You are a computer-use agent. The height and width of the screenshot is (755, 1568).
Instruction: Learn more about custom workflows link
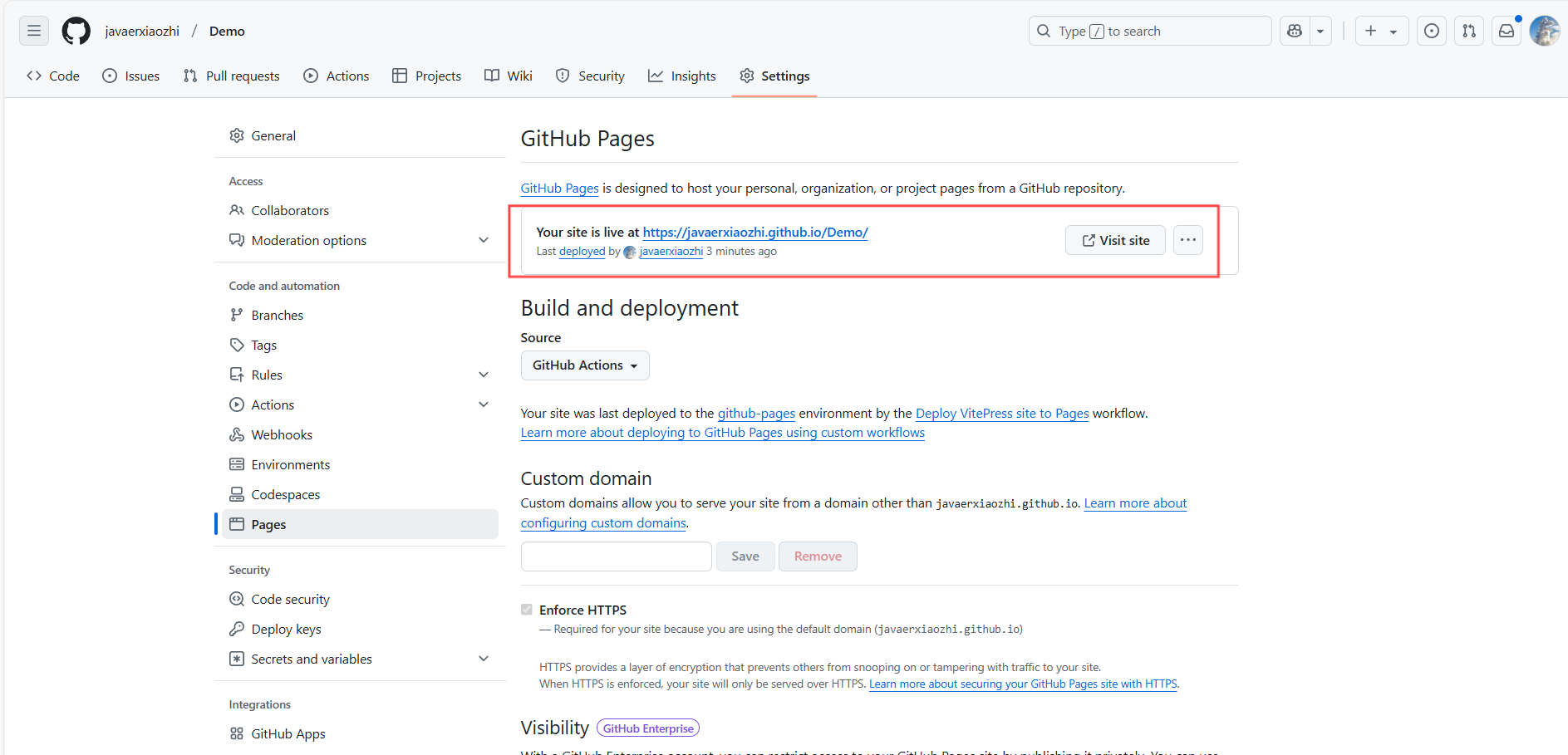[x=723, y=433]
